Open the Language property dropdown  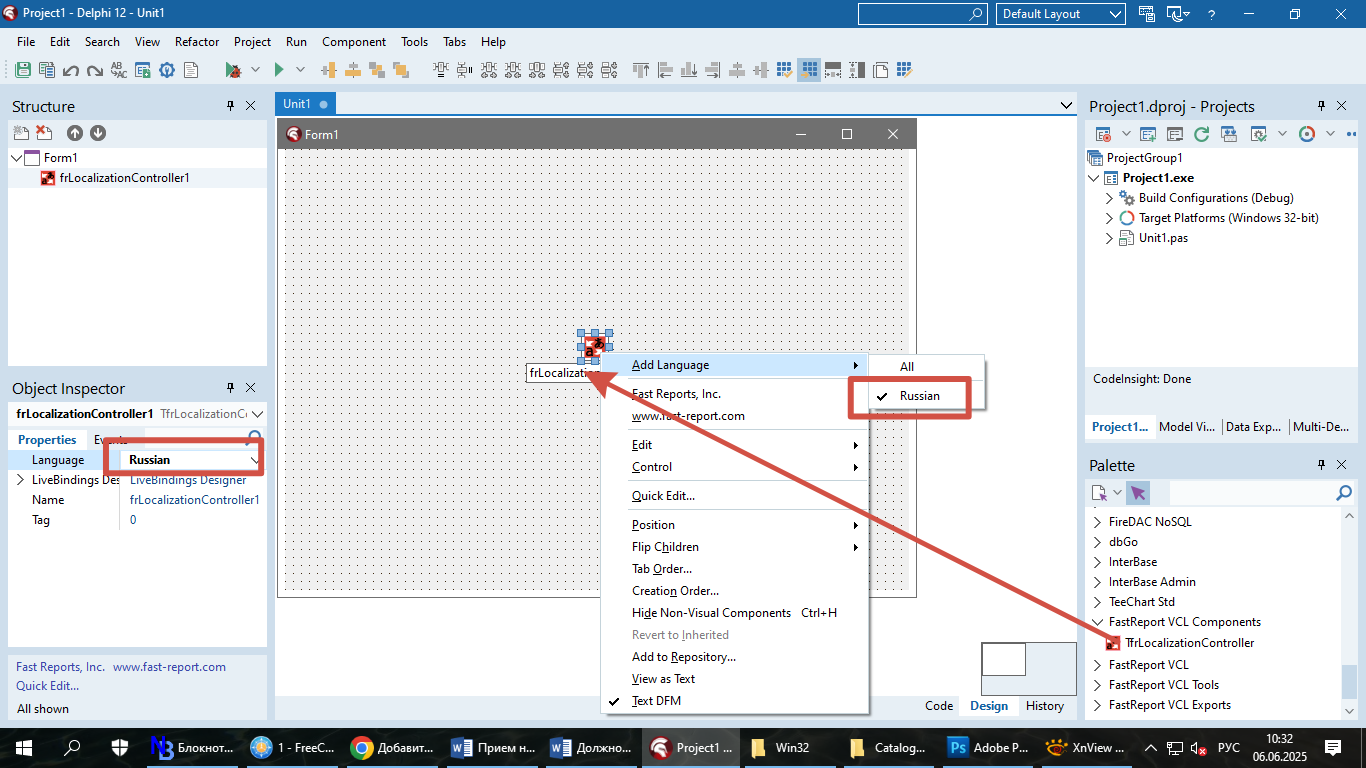pyautogui.click(x=255, y=460)
